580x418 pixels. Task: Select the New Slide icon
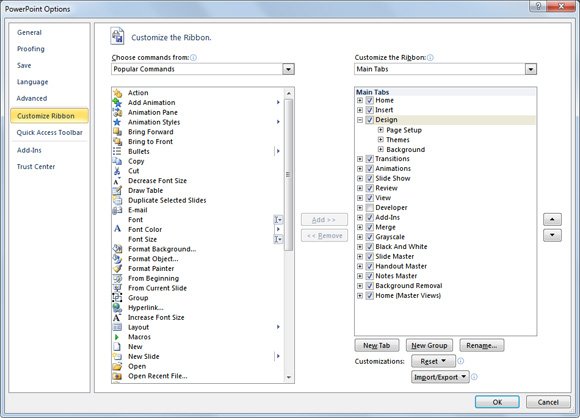[x=117, y=357]
